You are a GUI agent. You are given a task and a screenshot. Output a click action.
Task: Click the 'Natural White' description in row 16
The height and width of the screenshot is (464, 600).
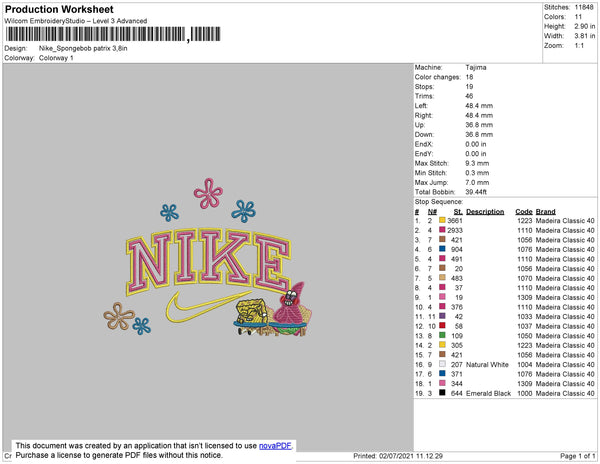(487, 365)
